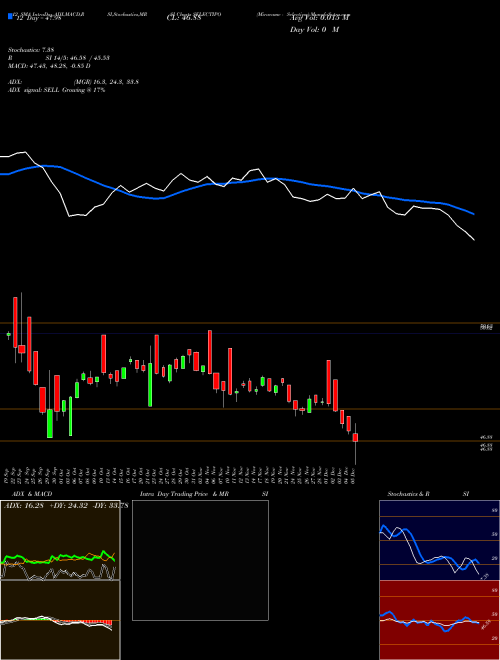The width and height of the screenshot is (500, 660).
Task: Open the ADX indicator mini chart
Action: (60, 540)
